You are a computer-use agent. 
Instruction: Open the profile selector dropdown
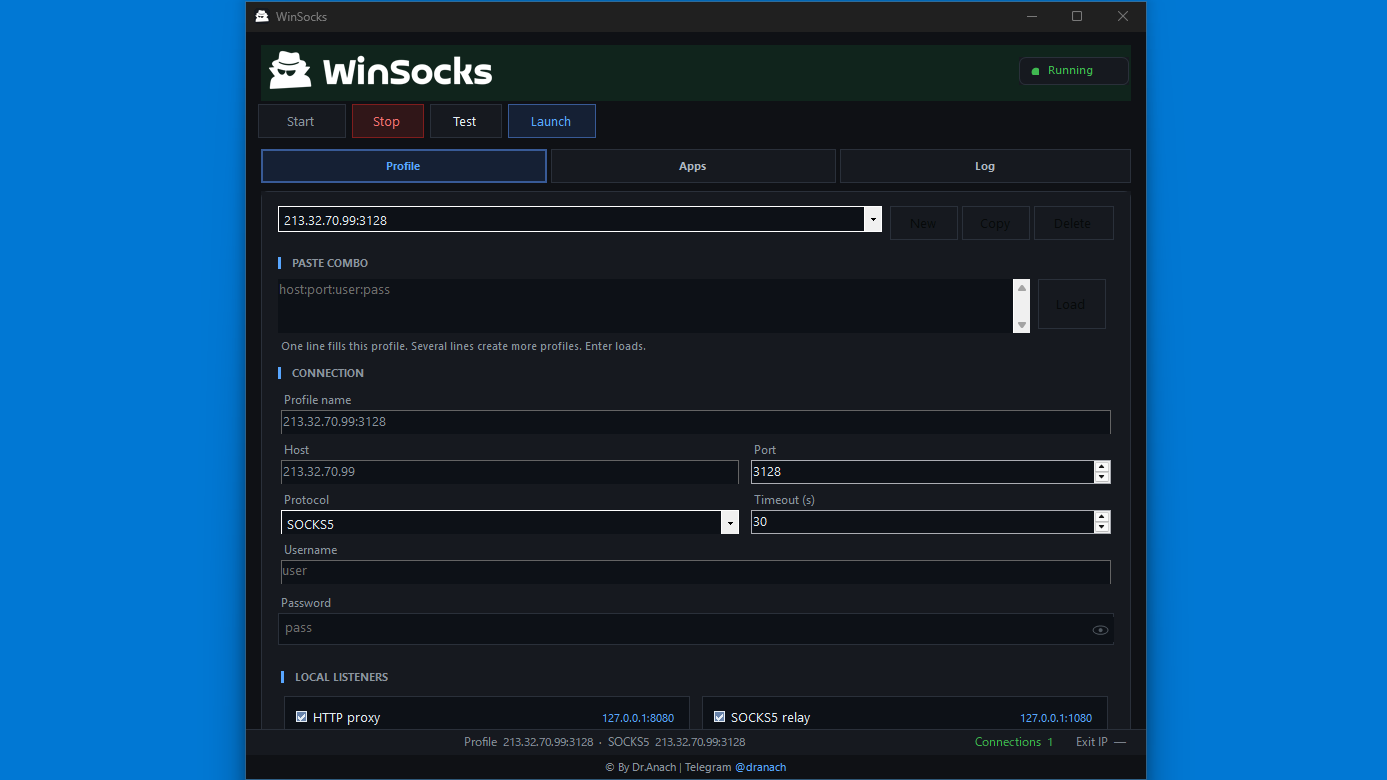pyautogui.click(x=873, y=220)
